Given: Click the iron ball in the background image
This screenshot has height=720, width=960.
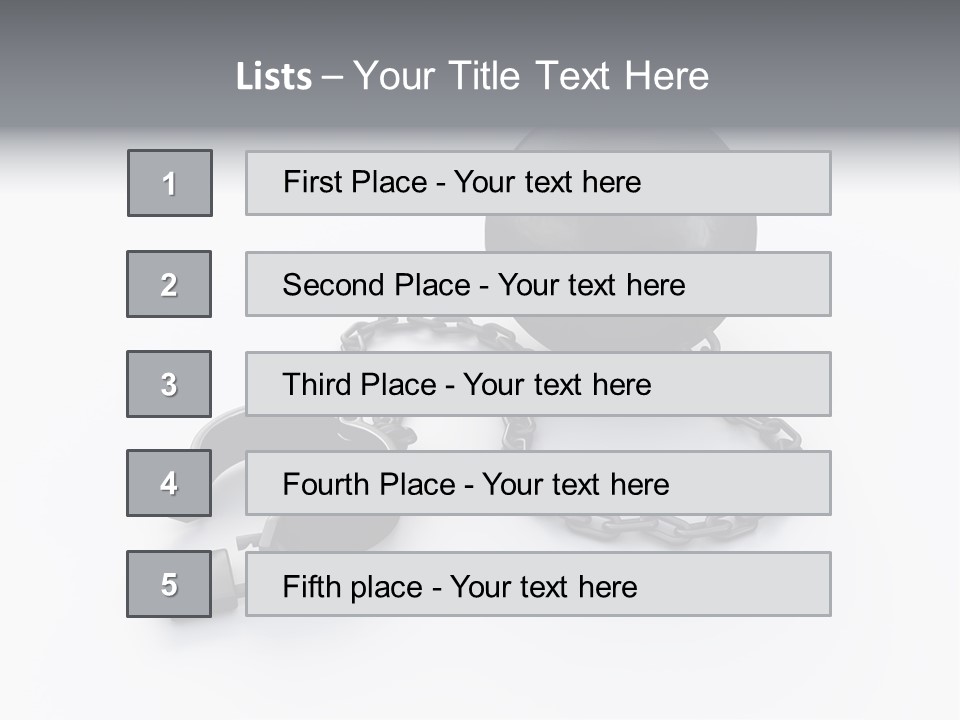Looking at the screenshot, I should click(x=620, y=233).
